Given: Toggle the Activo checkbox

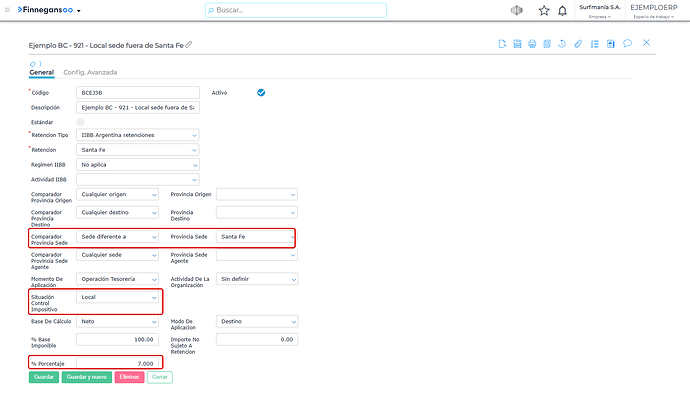Looking at the screenshot, I should coord(261,92).
